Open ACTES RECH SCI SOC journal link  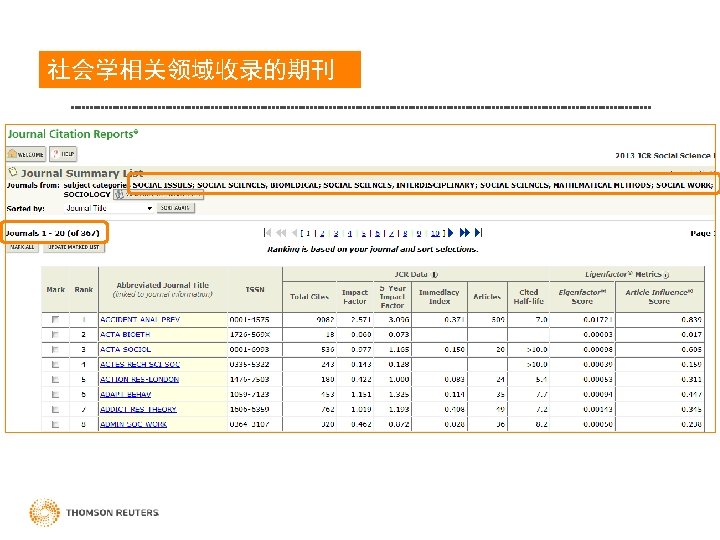[x=140, y=365]
